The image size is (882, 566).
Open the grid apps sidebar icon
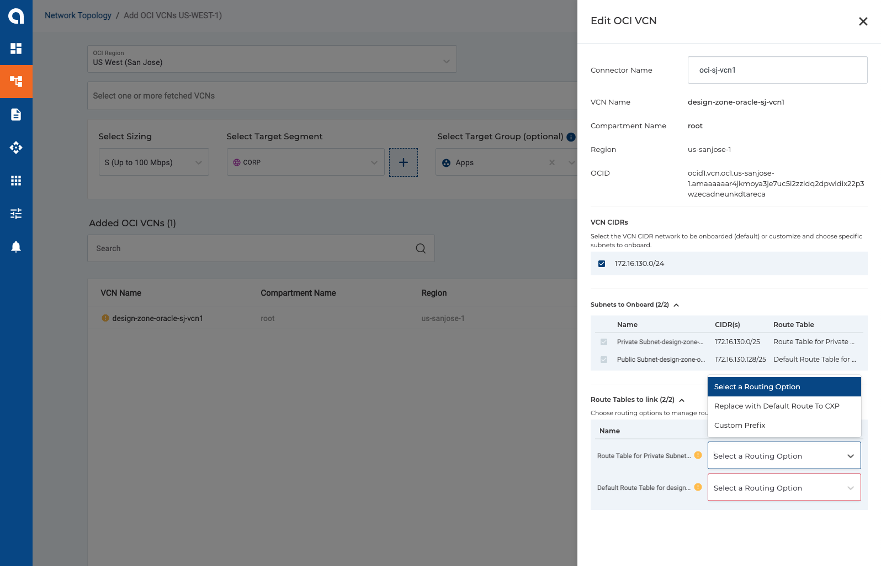16,180
